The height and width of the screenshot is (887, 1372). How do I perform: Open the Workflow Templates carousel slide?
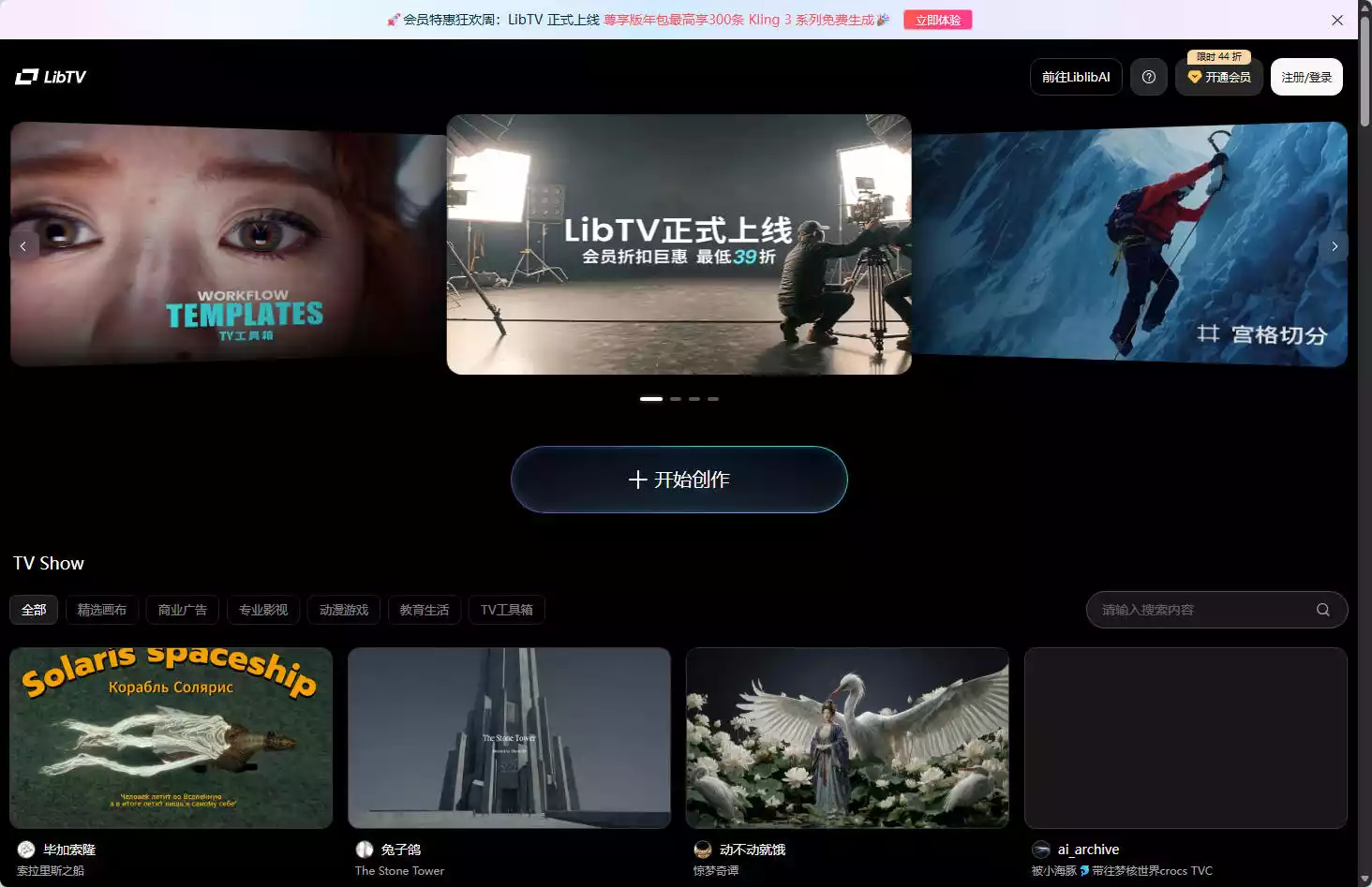228,244
